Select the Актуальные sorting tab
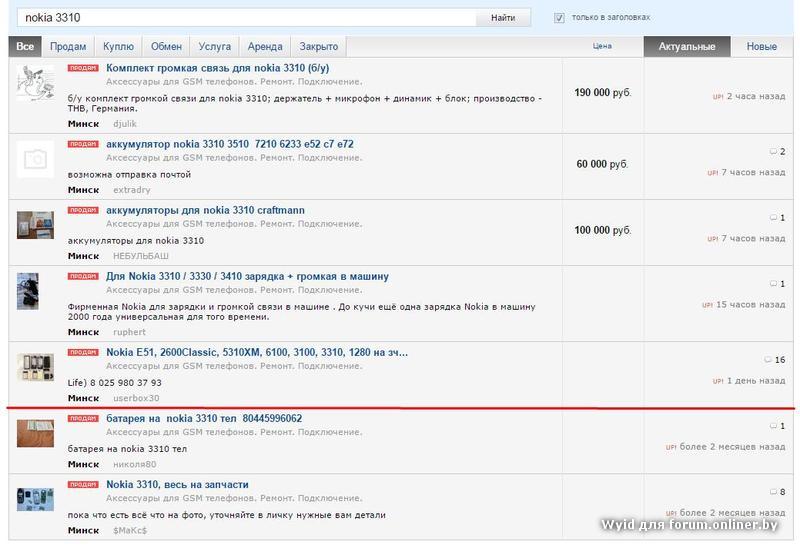This screenshot has height=548, width=800. 687,46
